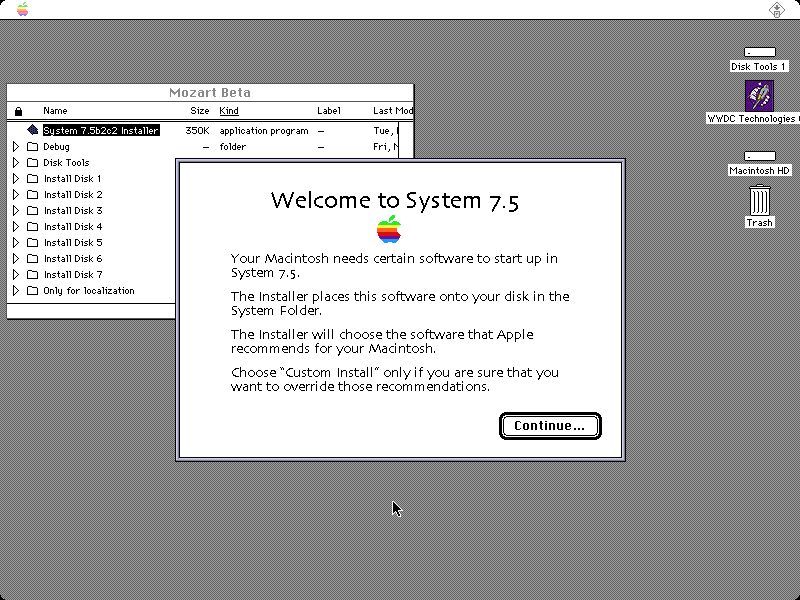Click the Install Disk 2 folder icon

(x=33, y=194)
